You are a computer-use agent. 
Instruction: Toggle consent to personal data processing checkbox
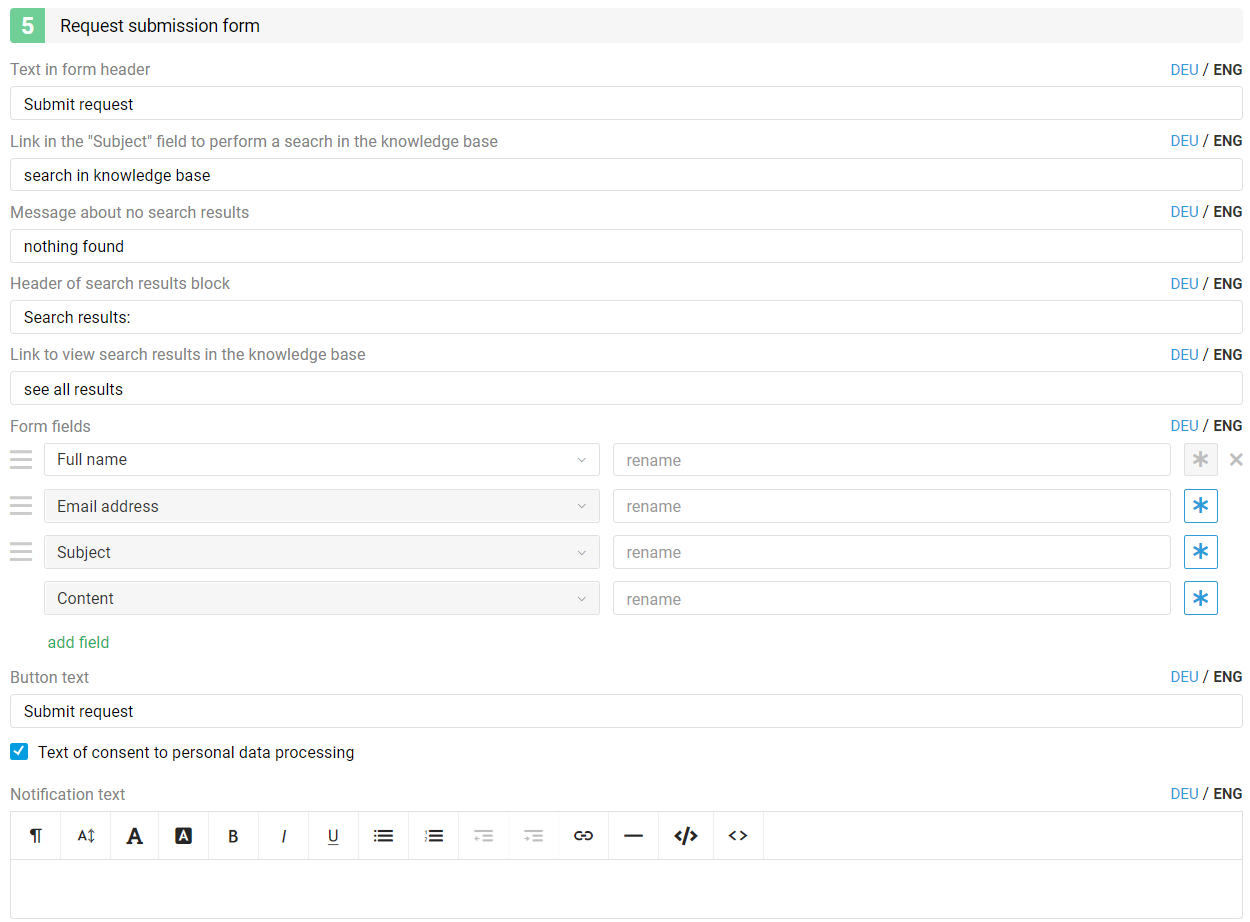[19, 752]
